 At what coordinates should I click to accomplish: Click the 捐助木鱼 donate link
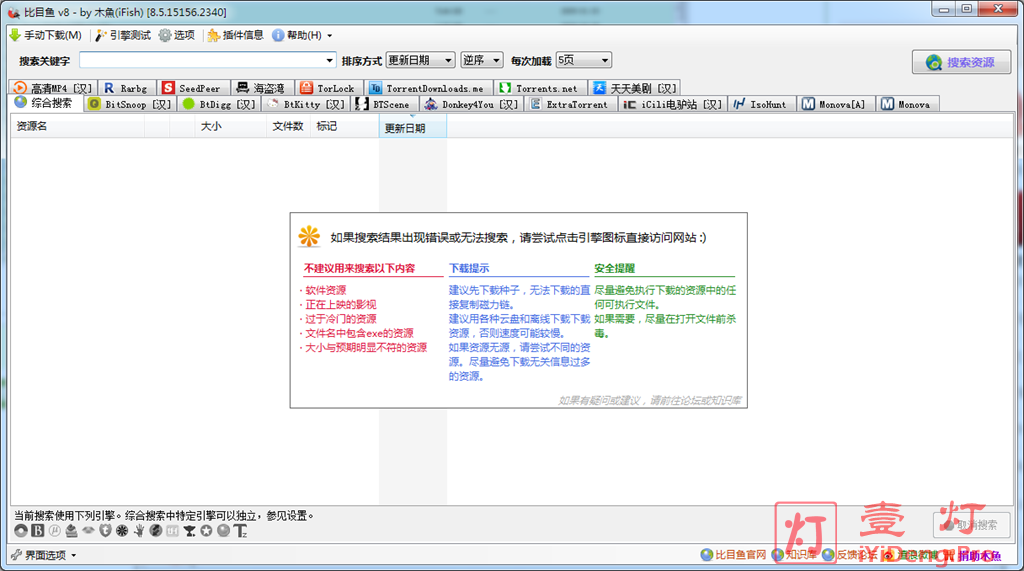point(973,555)
